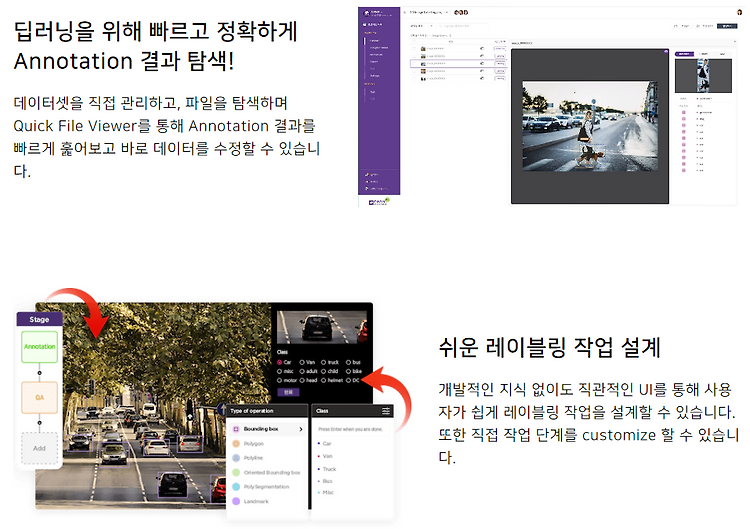Screen dimensions: 750x529
Task: Pick the motor class radio option
Action: point(280,380)
